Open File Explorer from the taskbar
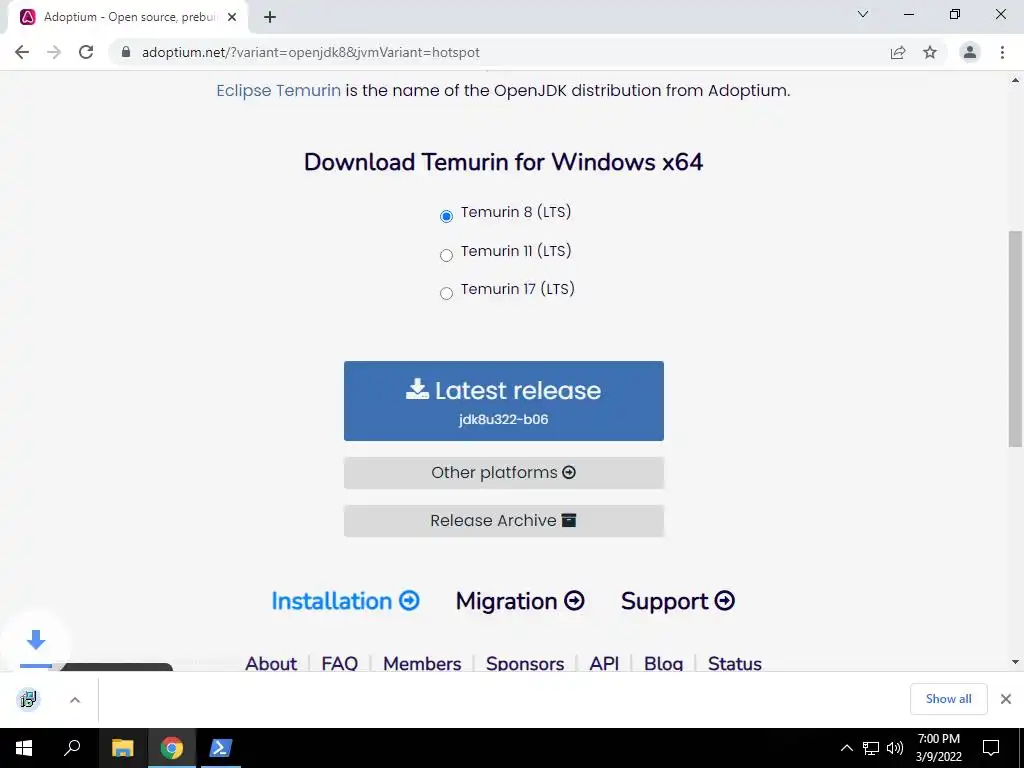This screenshot has height=768, width=1024. 122,748
